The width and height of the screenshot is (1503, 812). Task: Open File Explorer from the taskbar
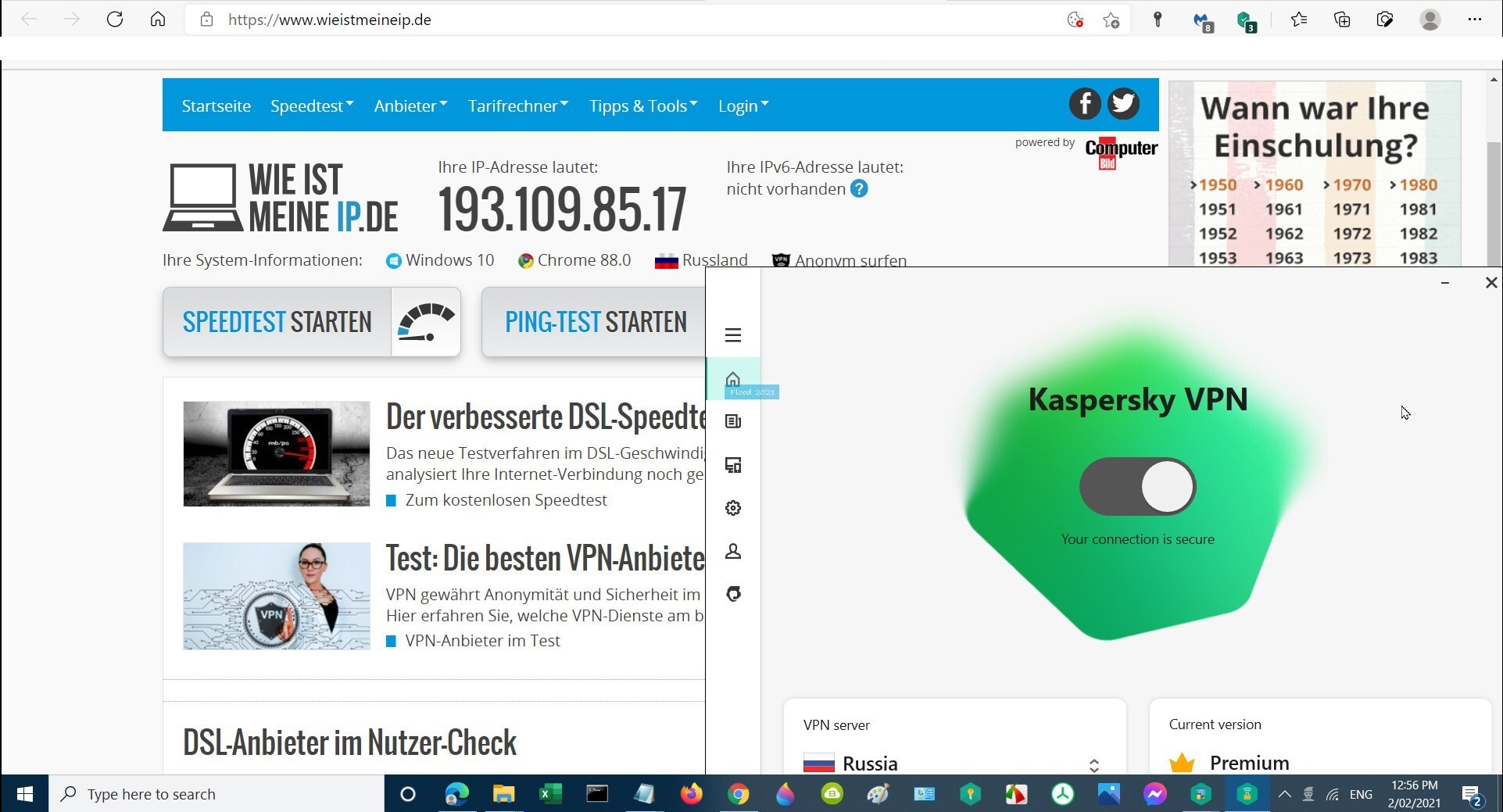coord(503,794)
